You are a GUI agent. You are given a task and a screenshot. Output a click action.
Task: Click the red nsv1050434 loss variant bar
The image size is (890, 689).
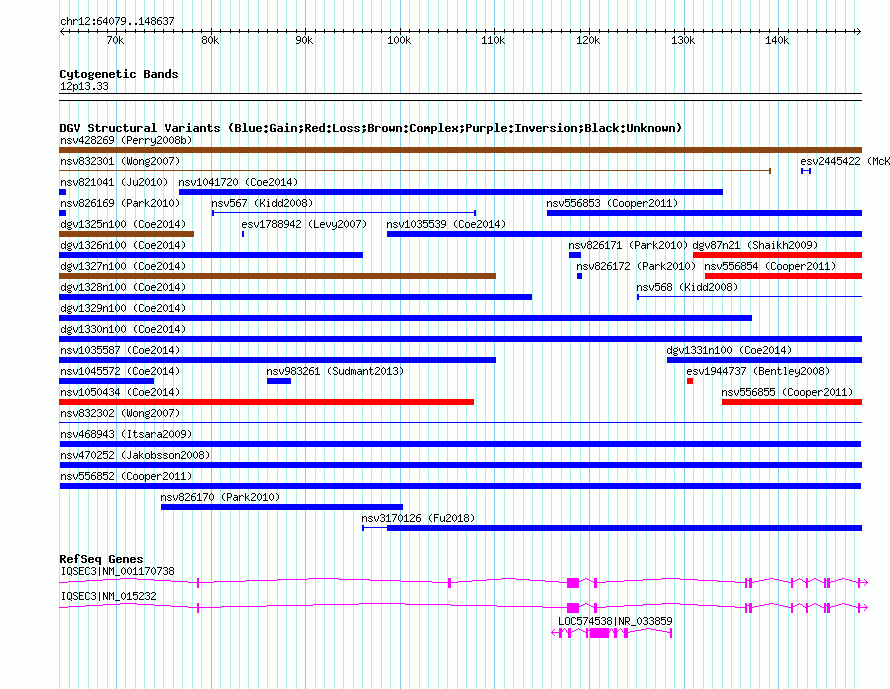tap(266, 402)
